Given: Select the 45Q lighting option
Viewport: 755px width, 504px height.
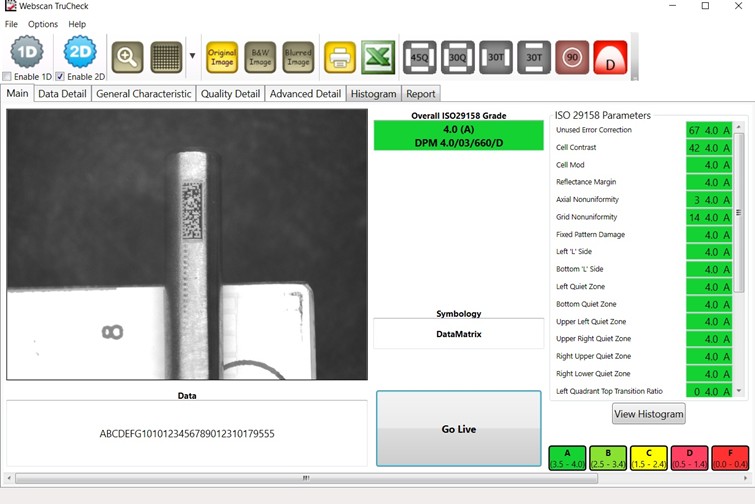Looking at the screenshot, I should coord(420,57).
